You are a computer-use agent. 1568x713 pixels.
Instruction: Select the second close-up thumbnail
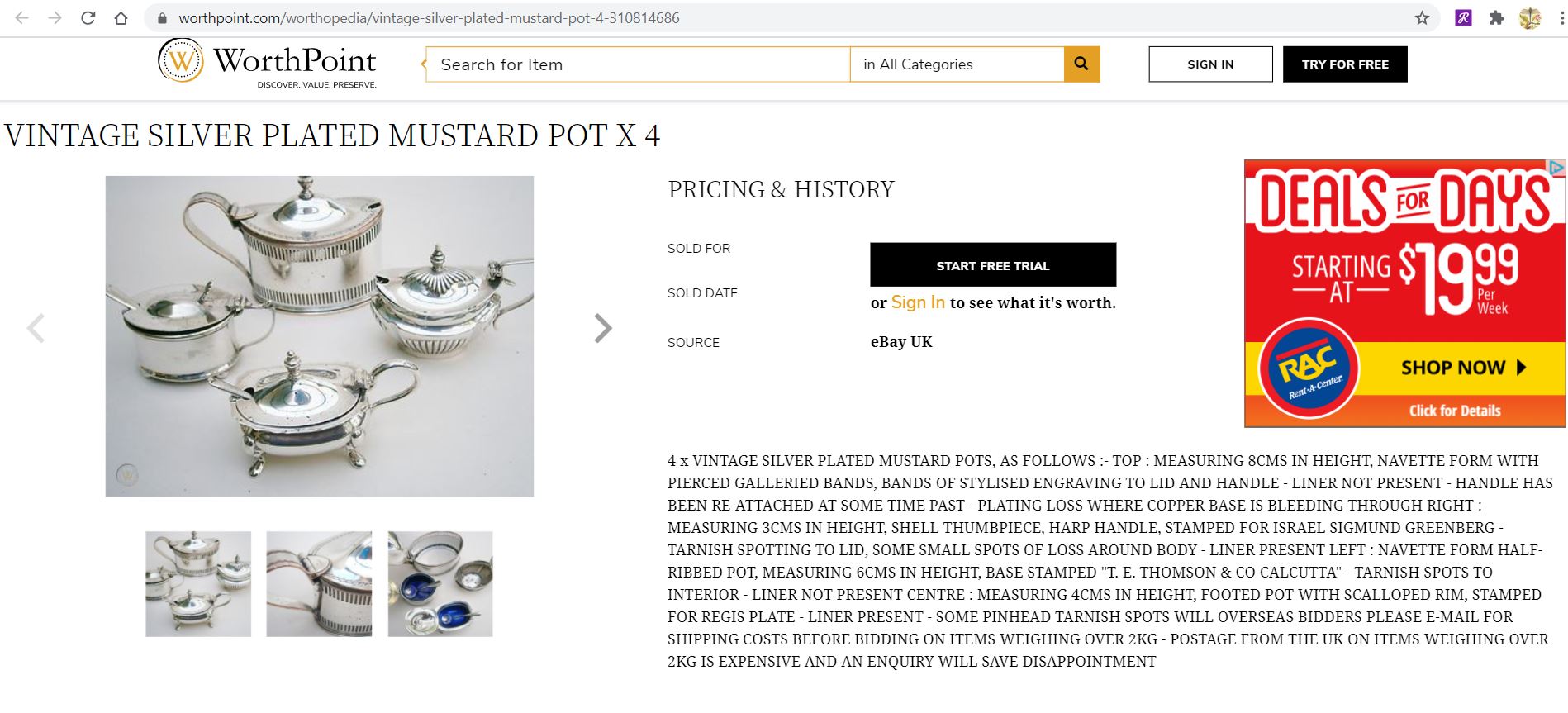(319, 583)
